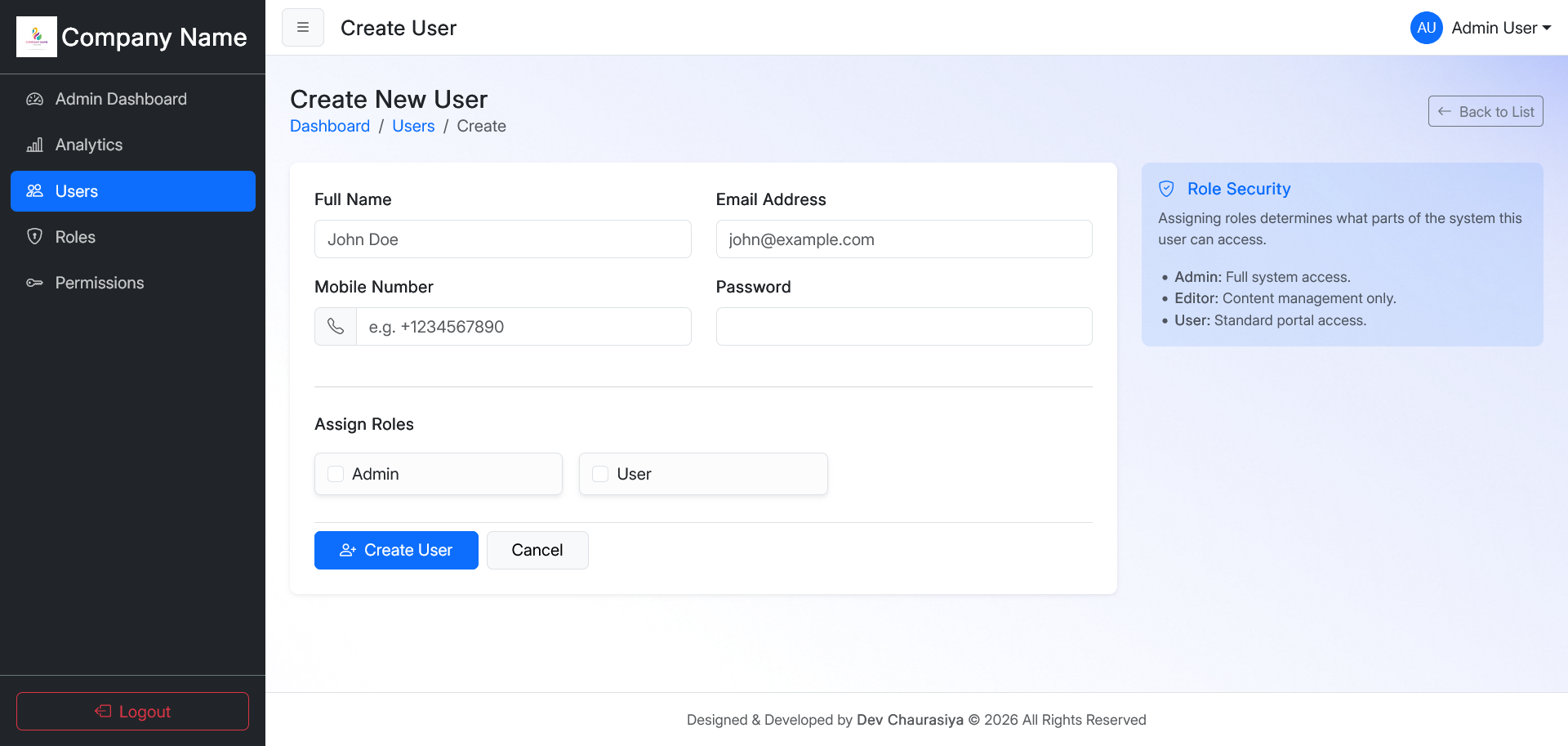The image size is (1568, 746).
Task: Open Analytics from the sidebar
Action: pyautogui.click(x=89, y=145)
